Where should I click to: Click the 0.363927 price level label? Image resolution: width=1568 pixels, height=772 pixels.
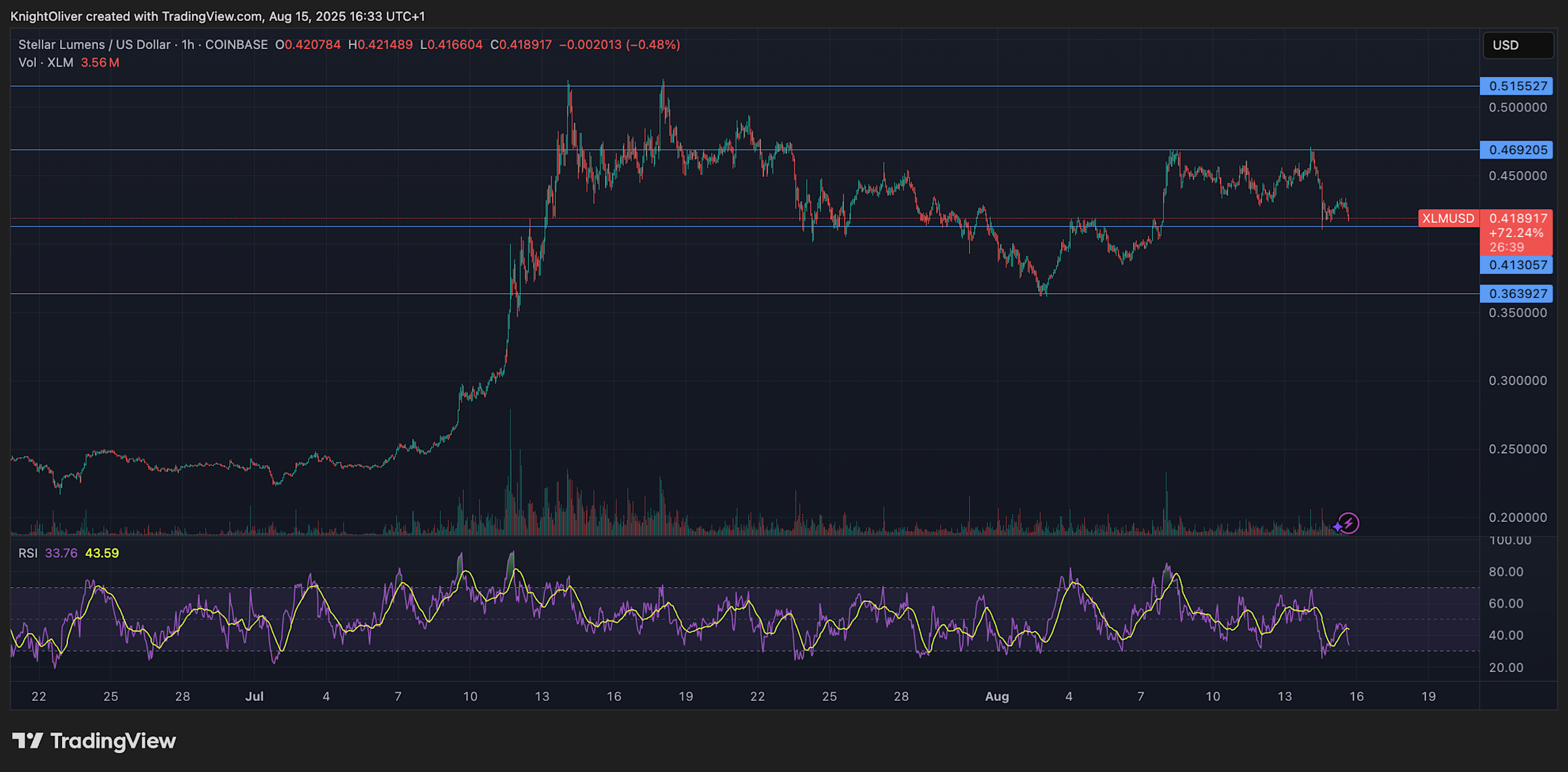[1516, 294]
